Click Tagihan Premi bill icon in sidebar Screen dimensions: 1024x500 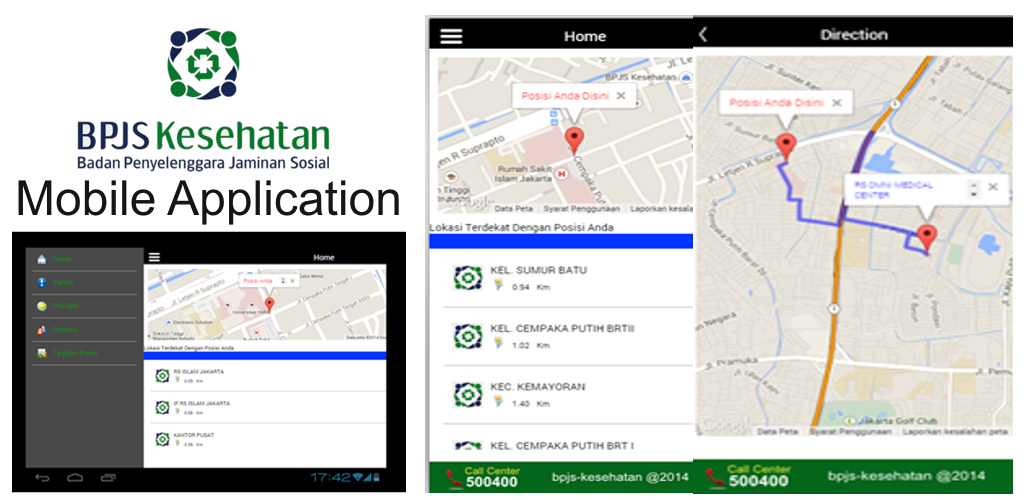[x=42, y=353]
